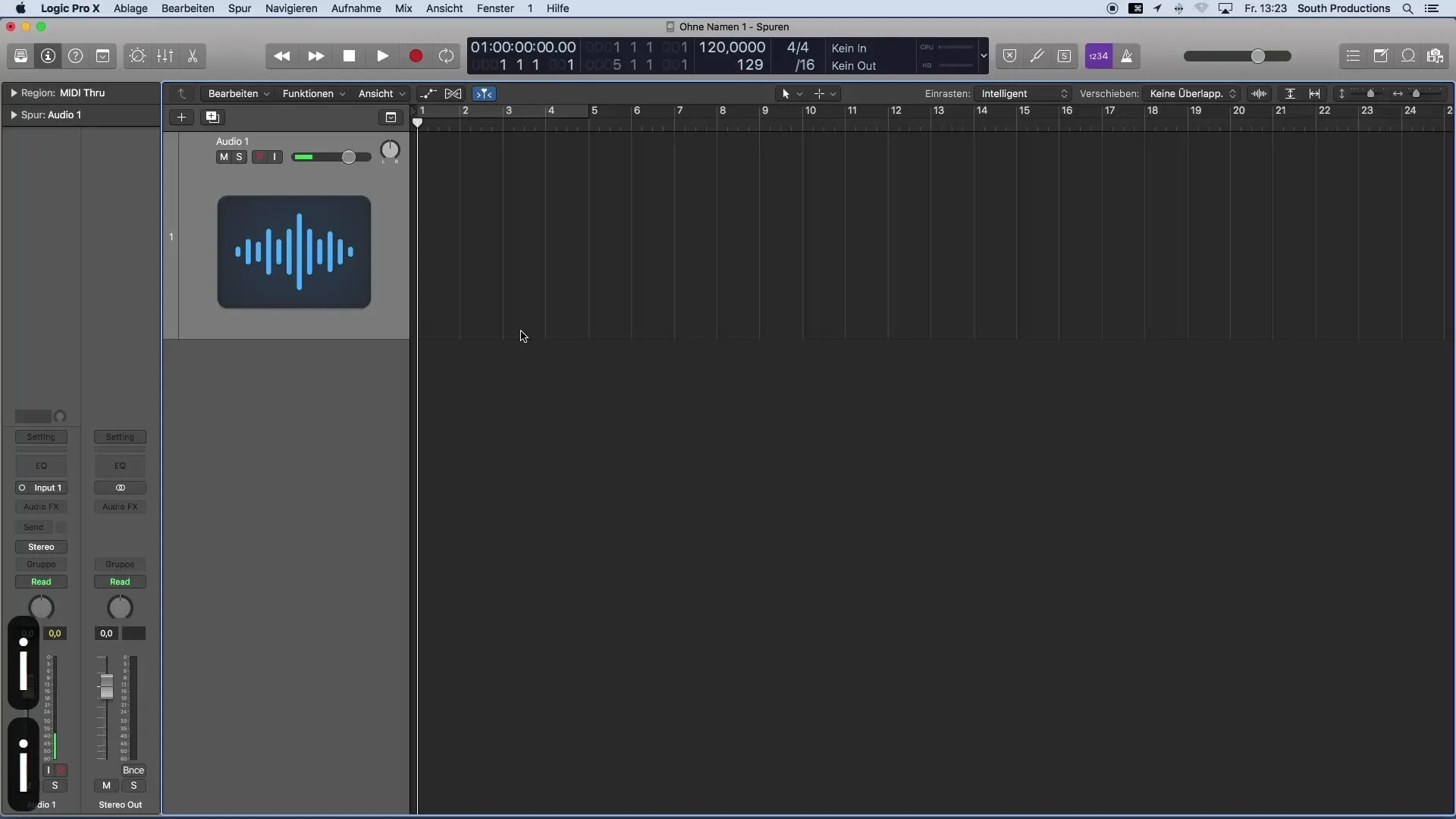The height and width of the screenshot is (819, 1456).
Task: Open the List Editors icon
Action: pos(1353,56)
